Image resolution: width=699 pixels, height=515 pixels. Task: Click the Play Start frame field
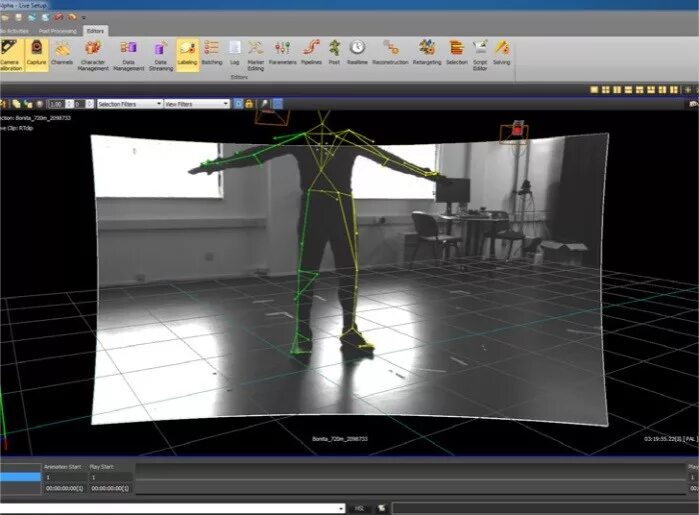pyautogui.click(x=111, y=477)
